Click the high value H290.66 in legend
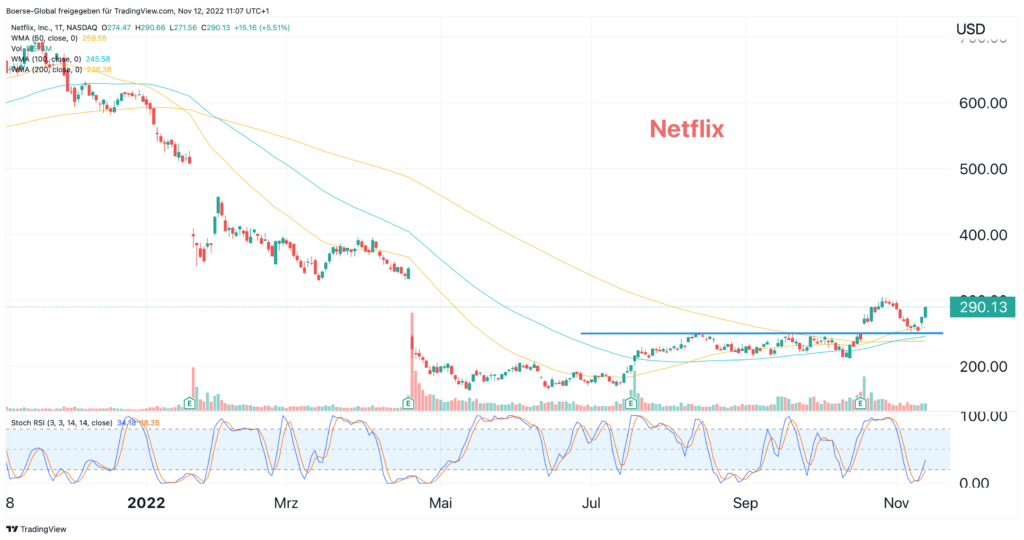The image size is (1024, 540). (150, 27)
